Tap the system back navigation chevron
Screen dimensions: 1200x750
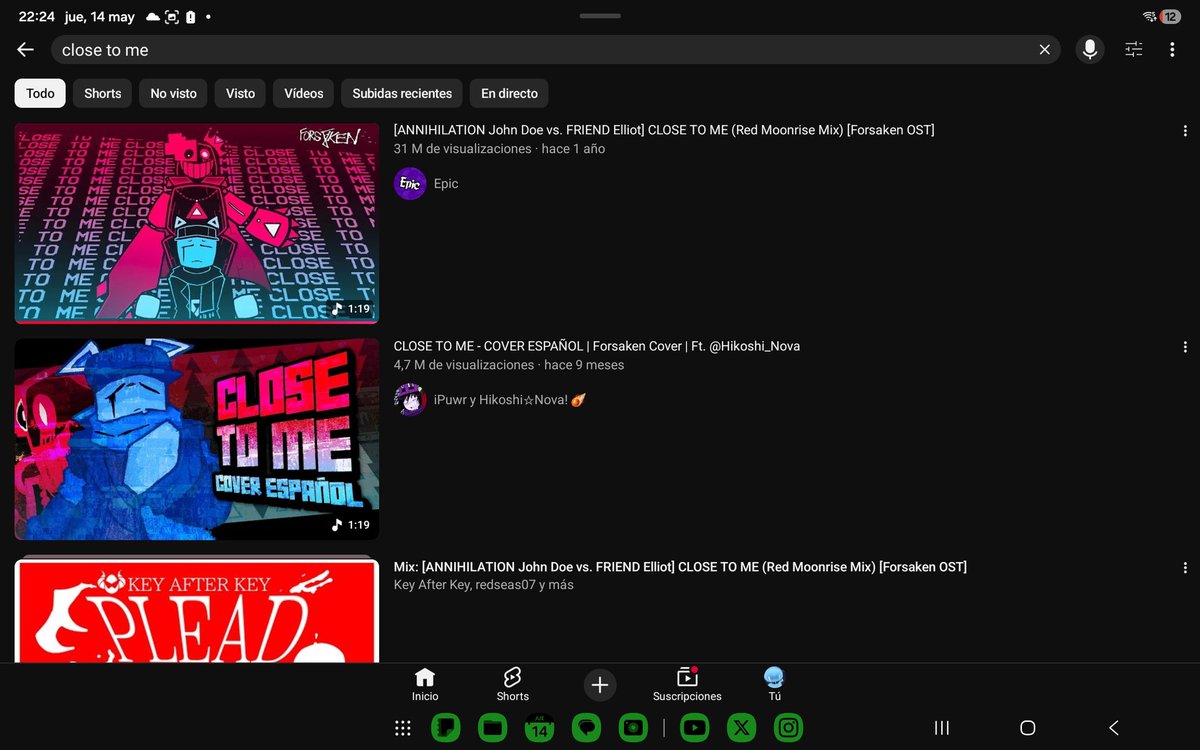tap(1113, 728)
